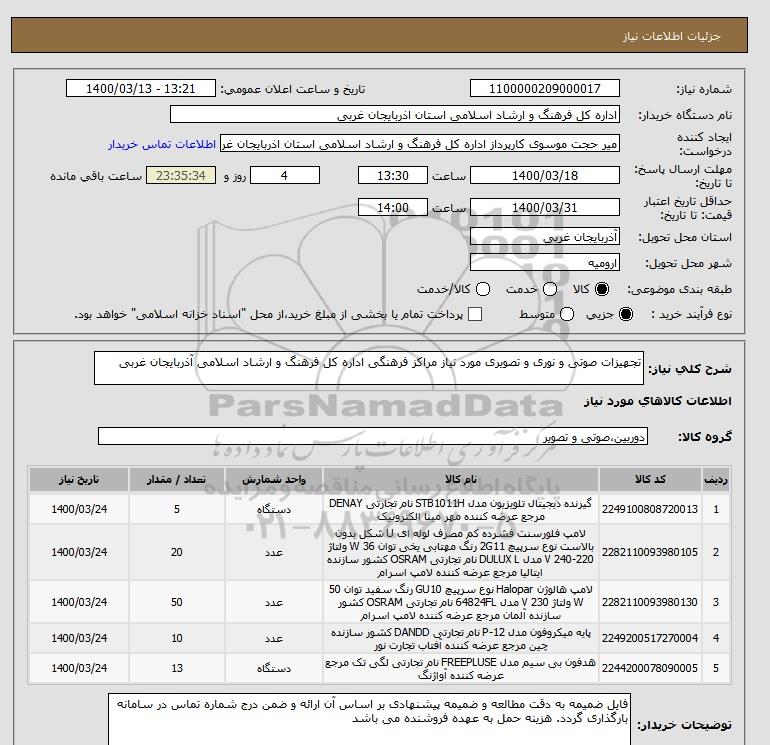This screenshot has height=745, width=770.
Task: Click the price validity date 1400/03/31
Action: pyautogui.click(x=545, y=208)
